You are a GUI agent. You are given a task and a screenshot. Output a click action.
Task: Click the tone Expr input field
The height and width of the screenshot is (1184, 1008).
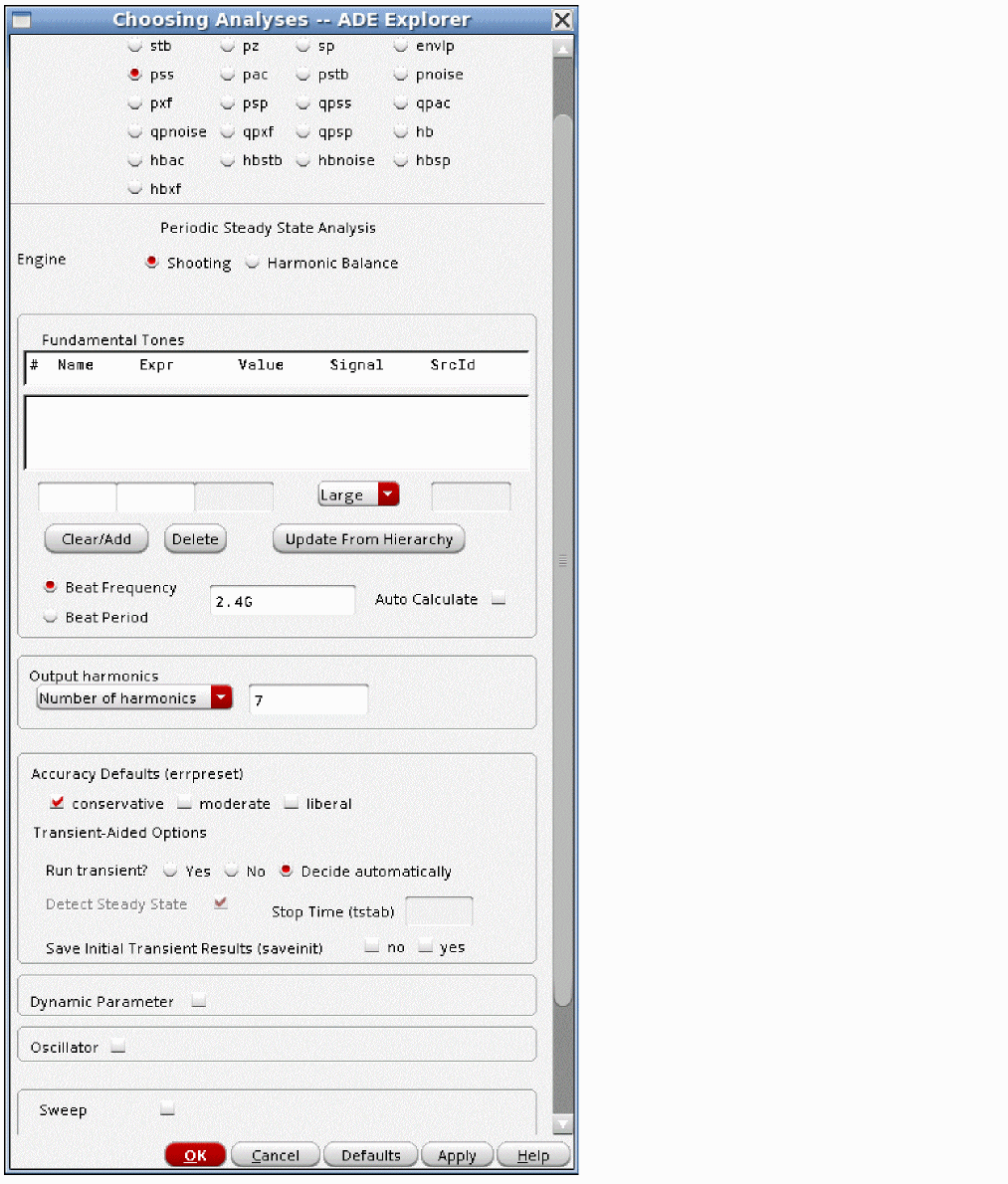(155, 496)
